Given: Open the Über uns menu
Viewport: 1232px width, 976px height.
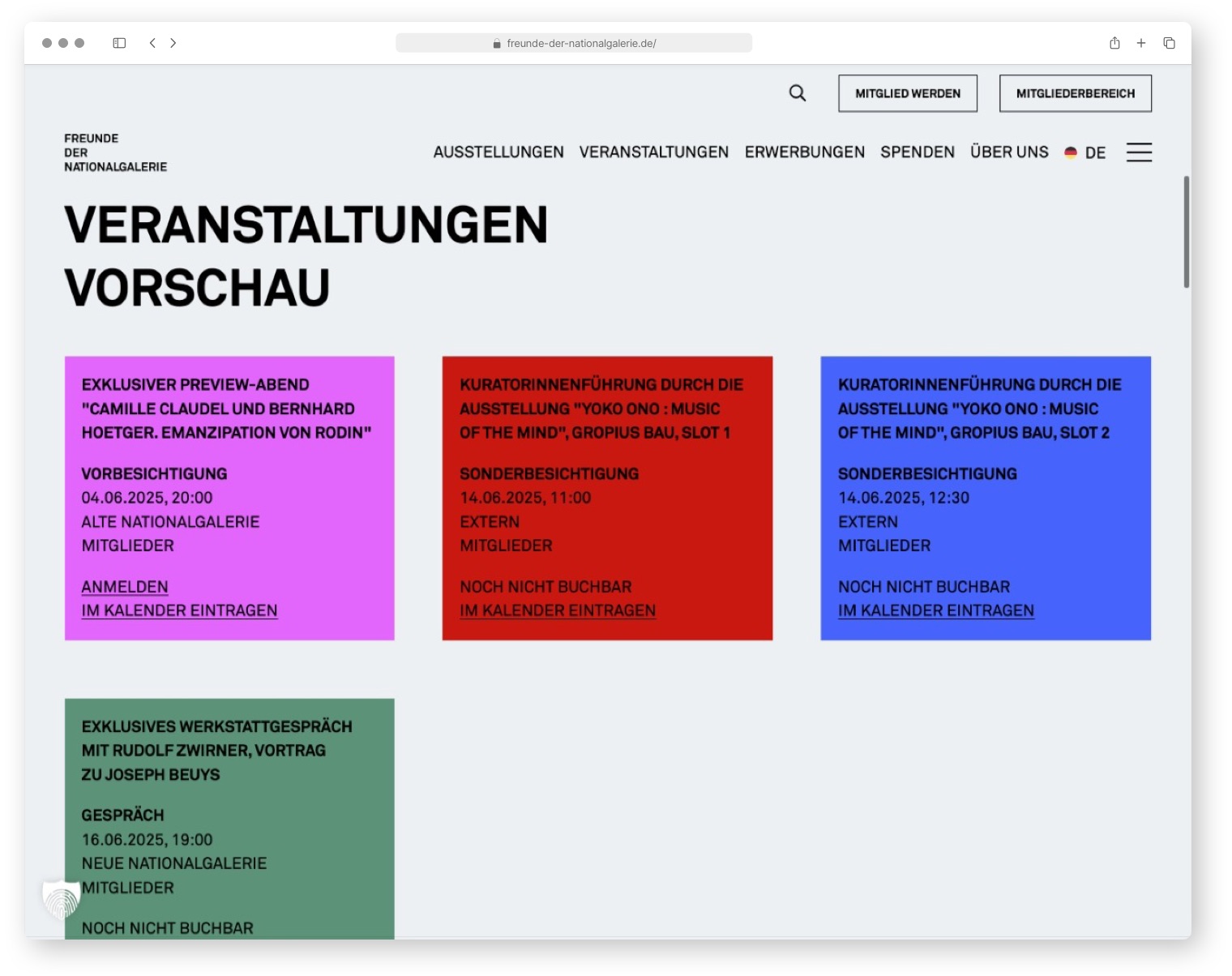Looking at the screenshot, I should (1009, 152).
